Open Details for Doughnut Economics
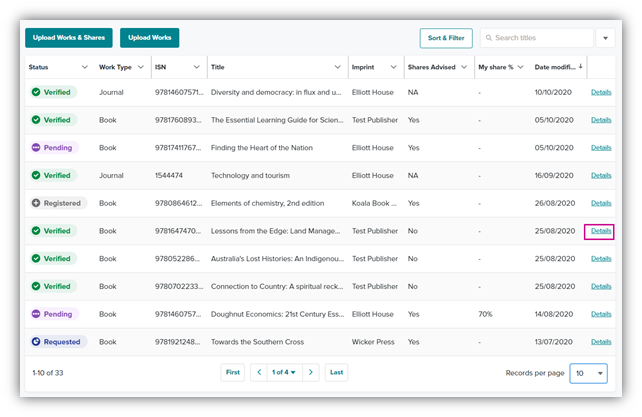 click(601, 314)
